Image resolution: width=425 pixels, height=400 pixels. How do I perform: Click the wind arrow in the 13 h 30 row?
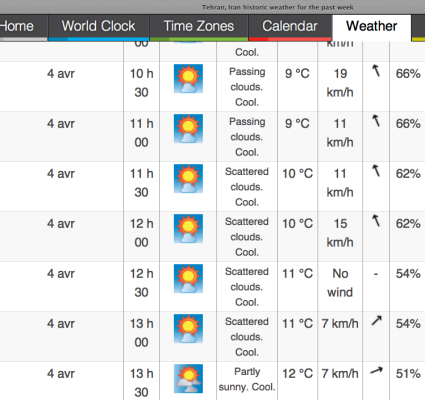coord(376,370)
